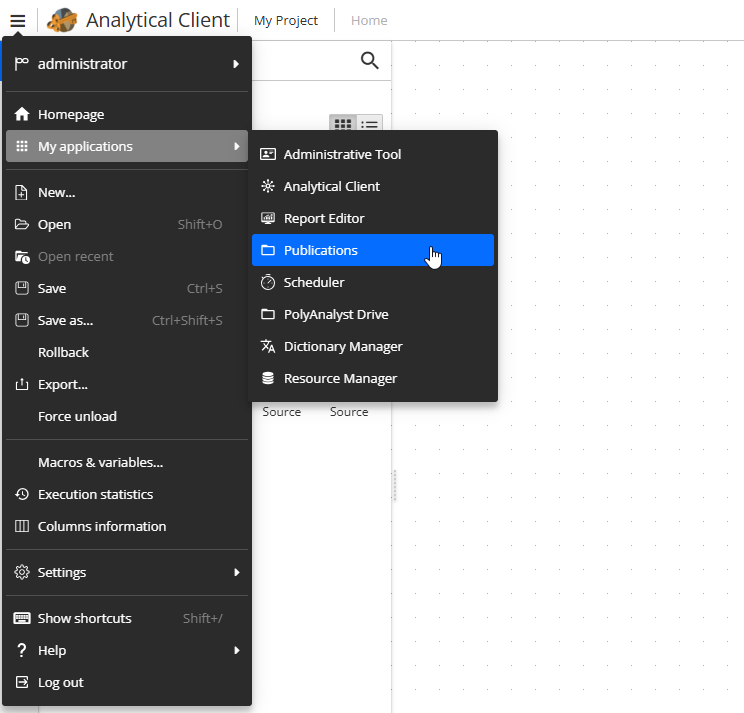Screen dimensions: 744x713
Task: Open Dictionary Manager translation icon
Action: tap(268, 346)
